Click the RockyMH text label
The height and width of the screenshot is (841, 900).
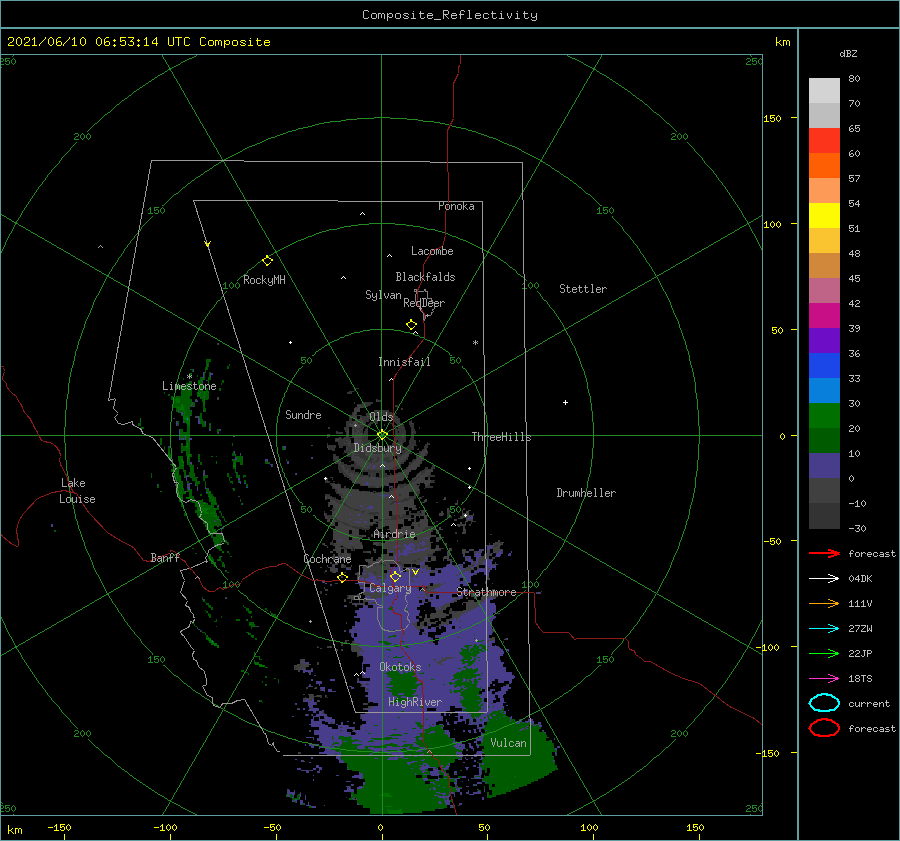(x=264, y=280)
